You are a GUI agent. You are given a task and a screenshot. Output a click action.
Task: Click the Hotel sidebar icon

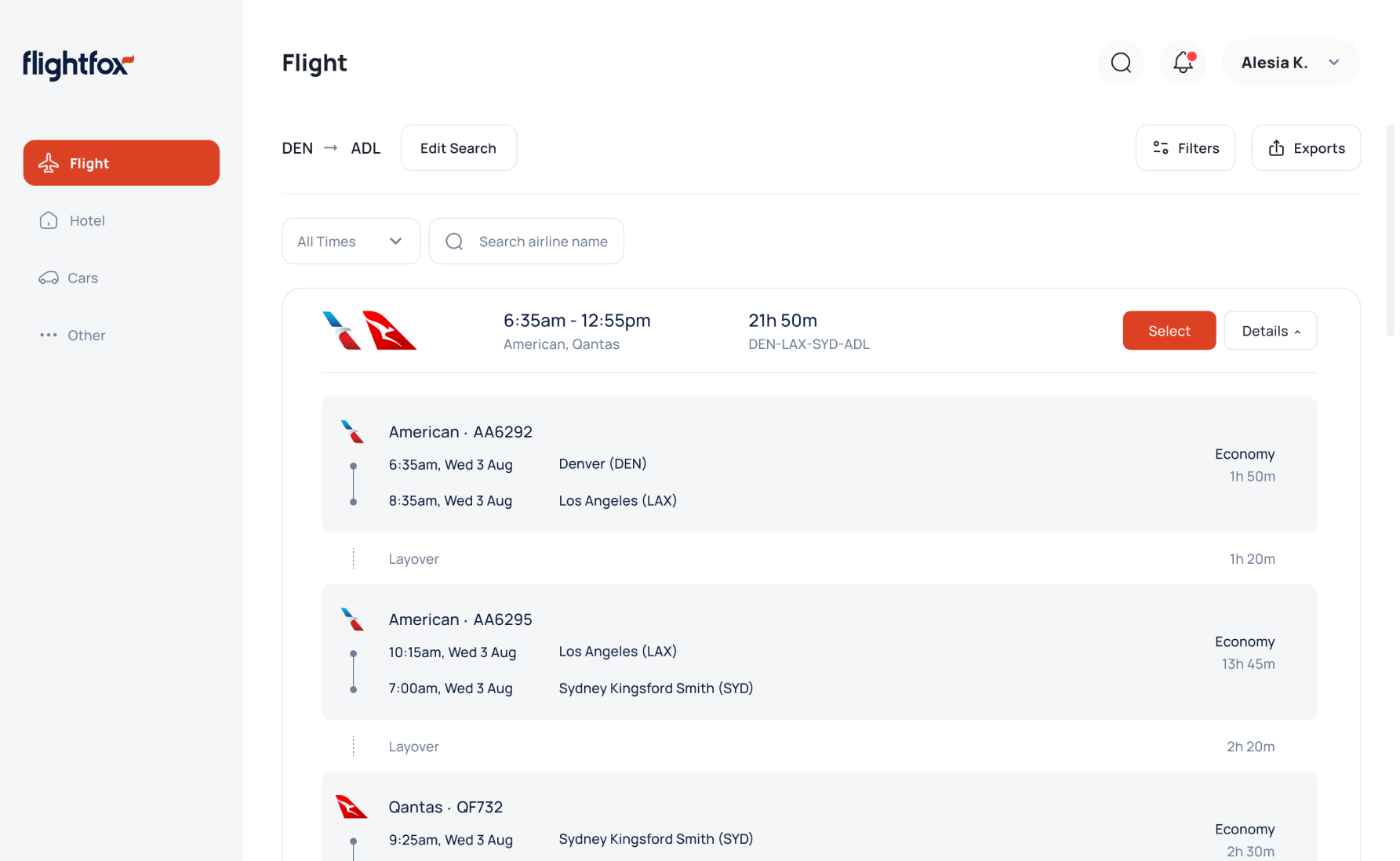point(49,220)
